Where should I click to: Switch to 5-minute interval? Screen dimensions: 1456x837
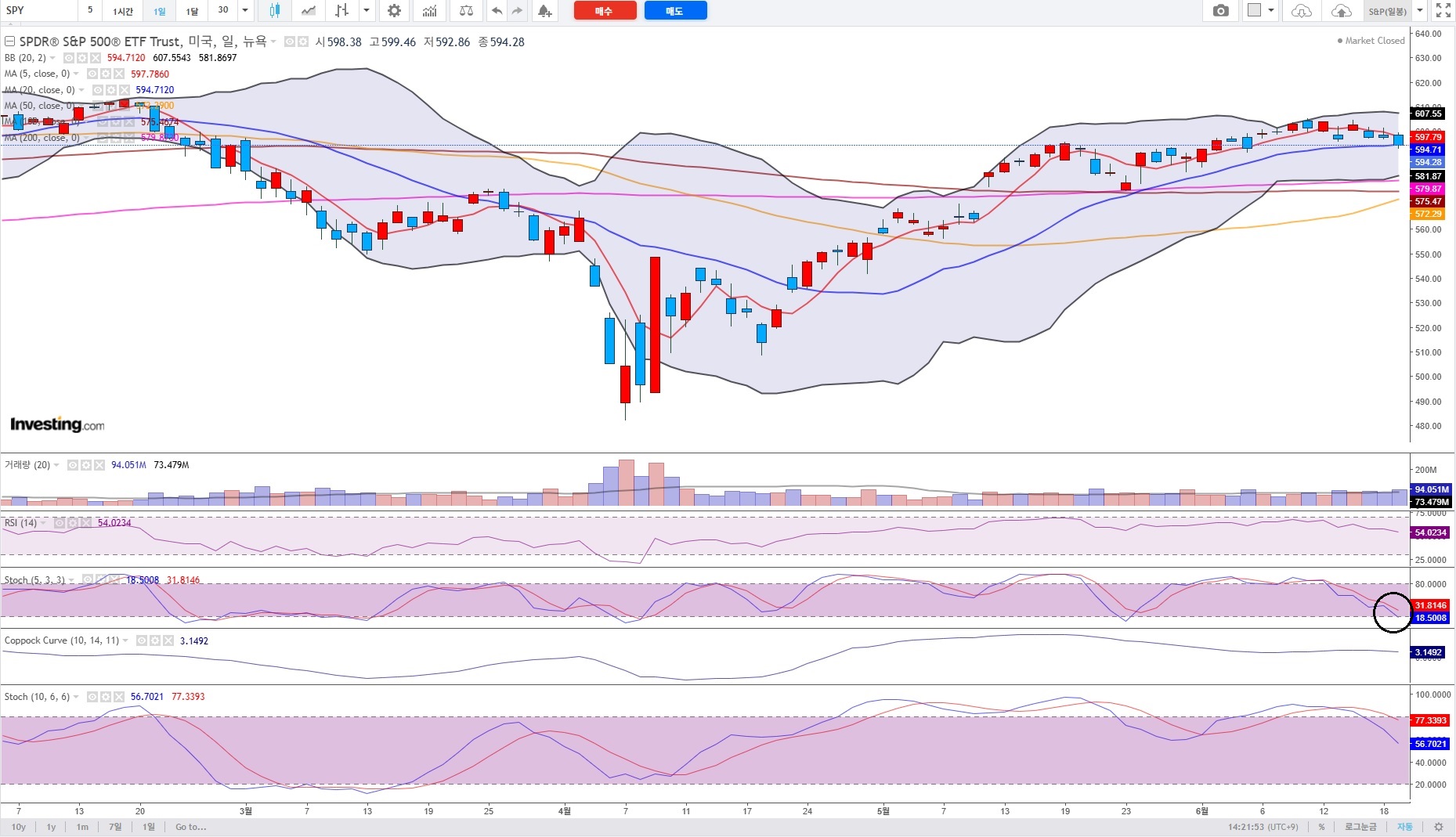pos(90,11)
